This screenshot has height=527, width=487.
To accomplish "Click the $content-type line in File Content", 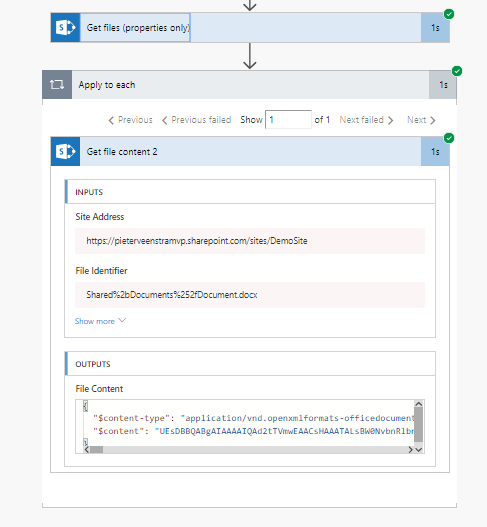I will 253,418.
